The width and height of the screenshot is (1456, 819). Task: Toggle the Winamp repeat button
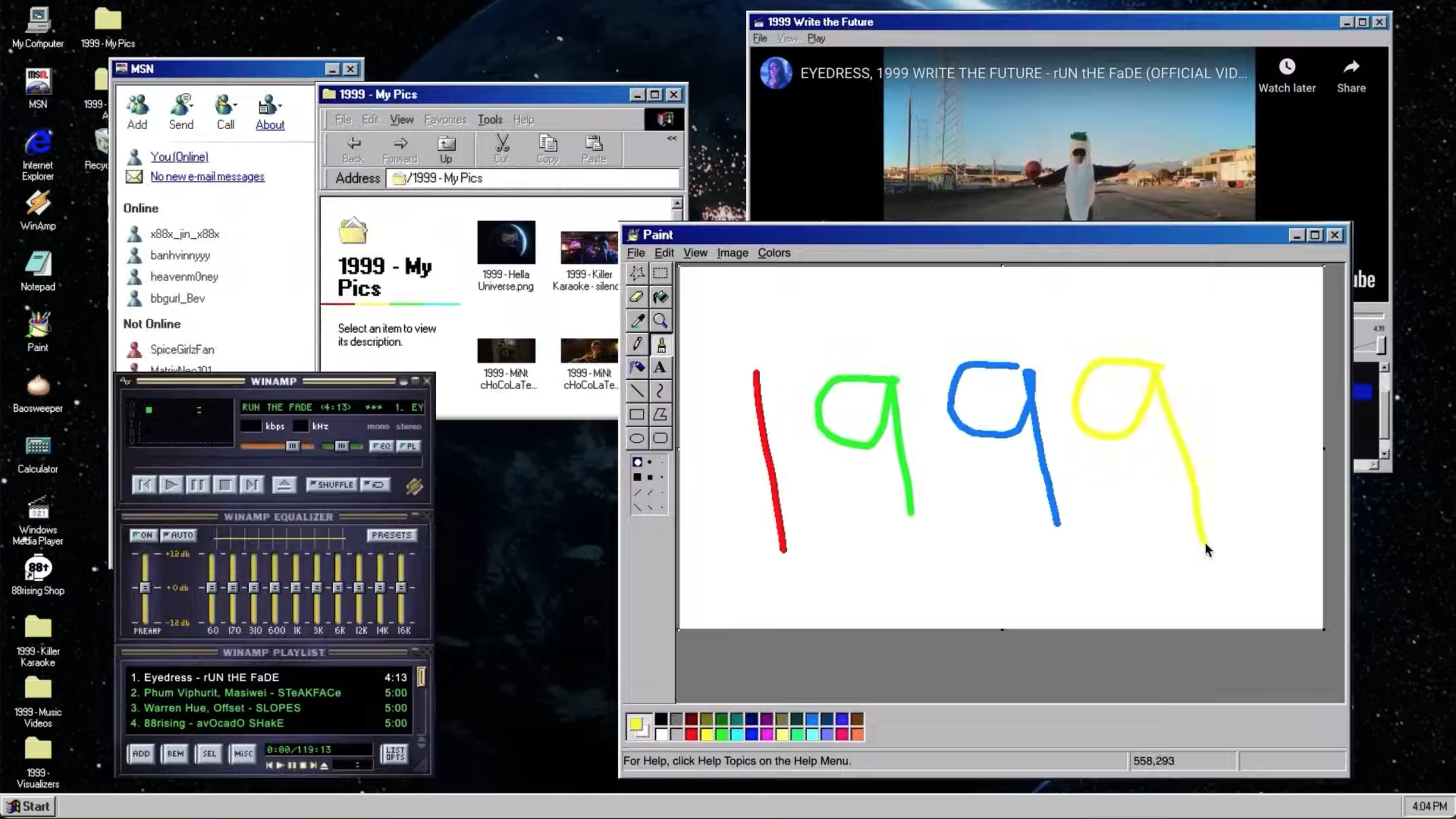(x=375, y=485)
